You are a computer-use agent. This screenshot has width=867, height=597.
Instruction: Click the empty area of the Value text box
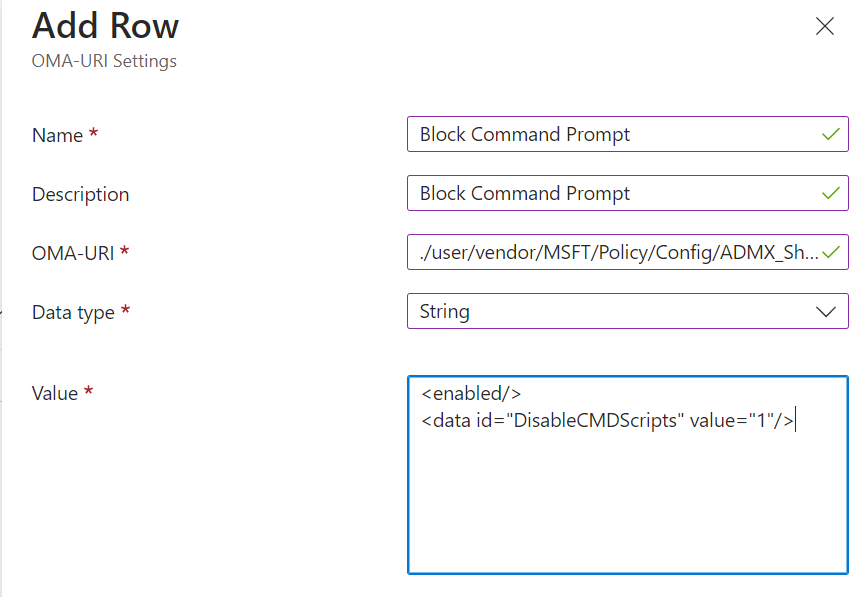click(627, 510)
